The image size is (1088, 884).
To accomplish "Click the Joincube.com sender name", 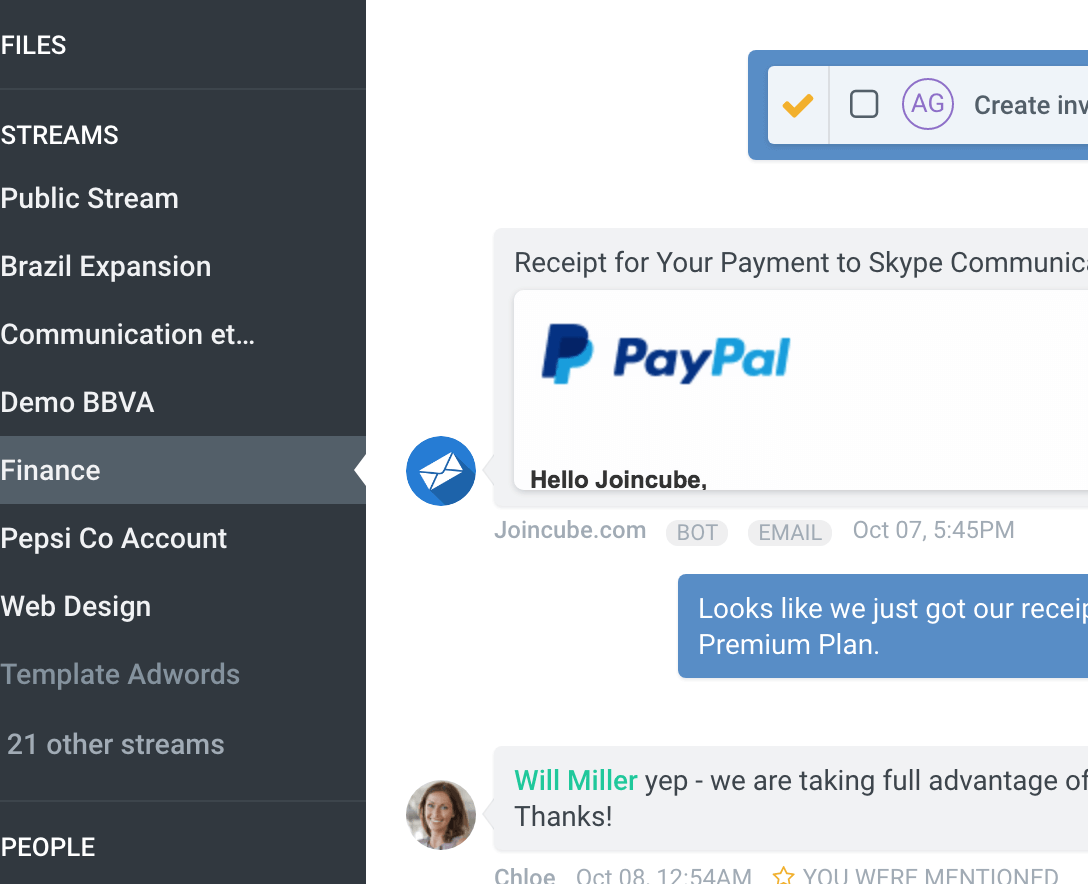I will 570,531.
